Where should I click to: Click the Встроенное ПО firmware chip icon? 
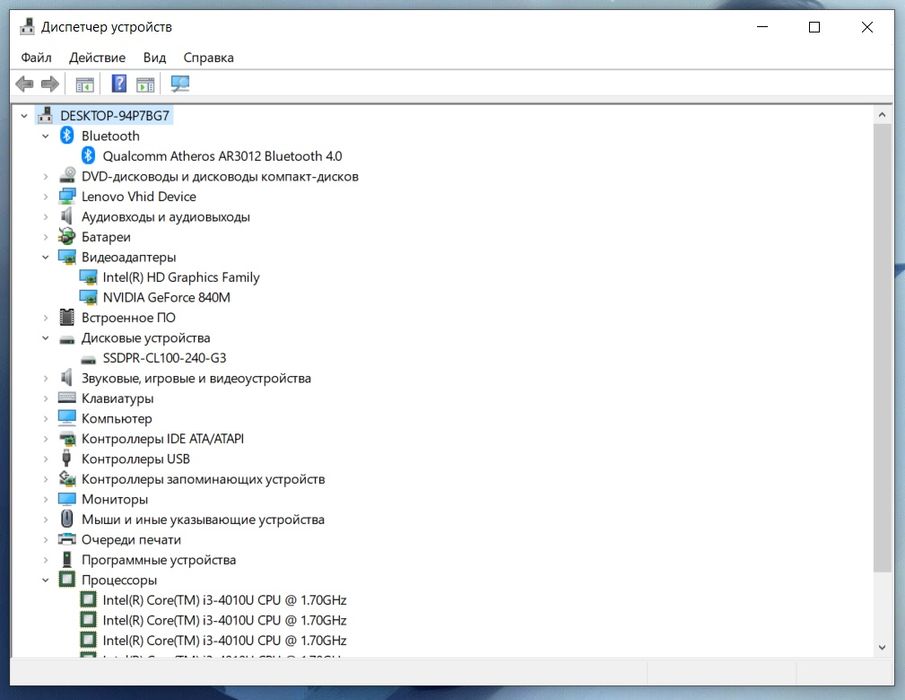tap(67, 317)
